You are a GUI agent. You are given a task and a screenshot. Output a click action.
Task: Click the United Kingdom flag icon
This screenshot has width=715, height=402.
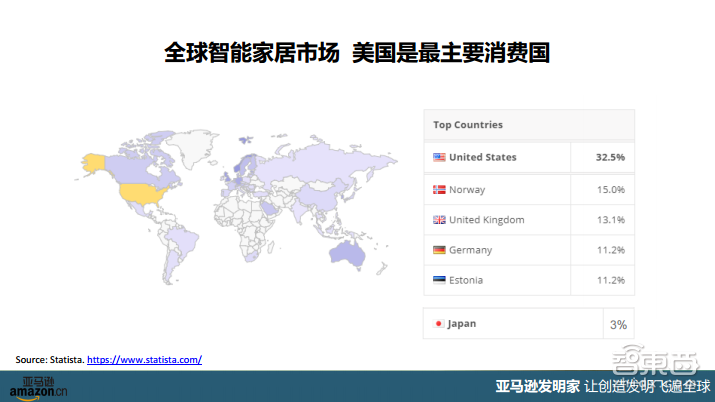[439, 219]
